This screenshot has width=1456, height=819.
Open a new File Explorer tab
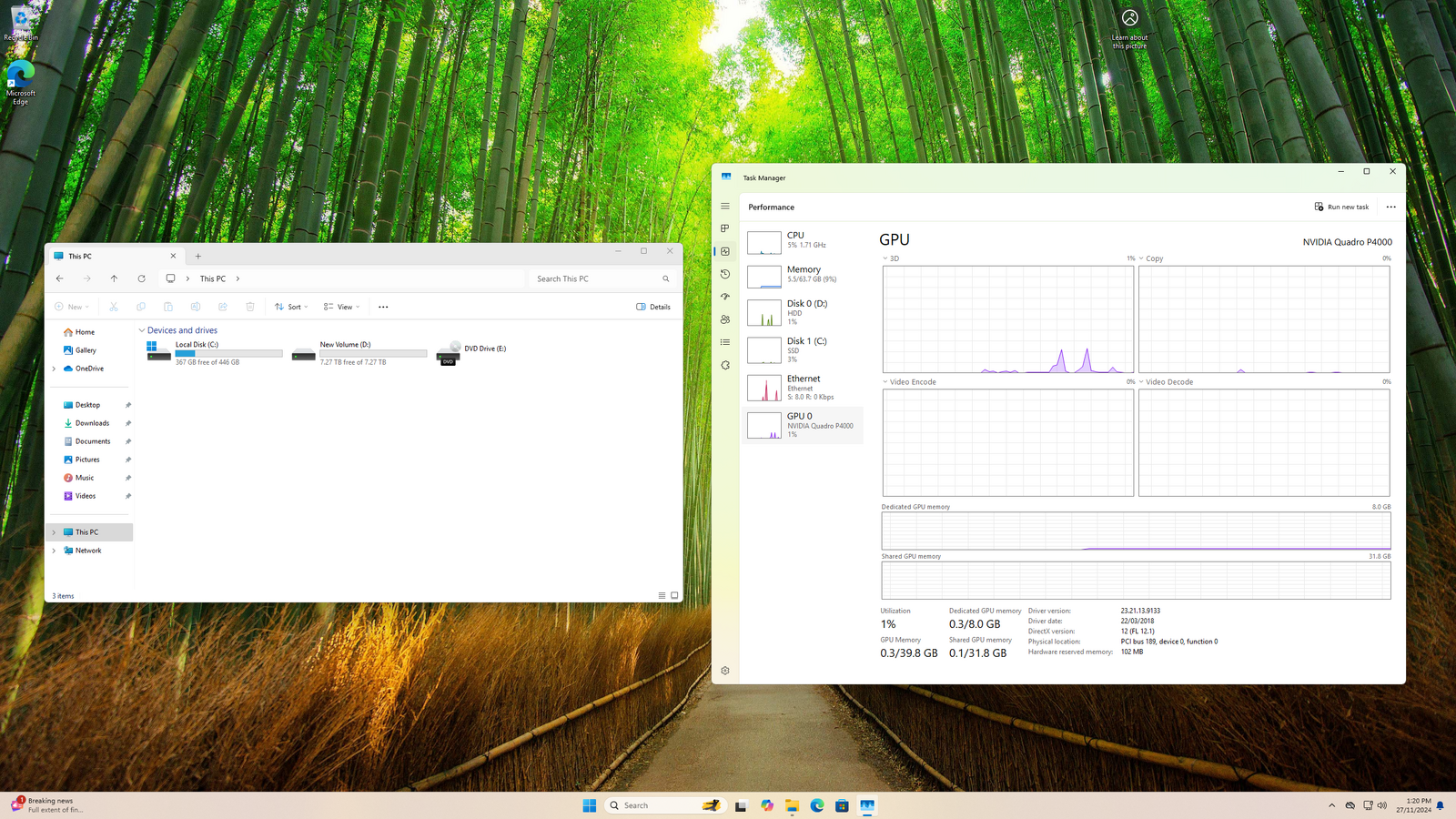[x=198, y=256]
